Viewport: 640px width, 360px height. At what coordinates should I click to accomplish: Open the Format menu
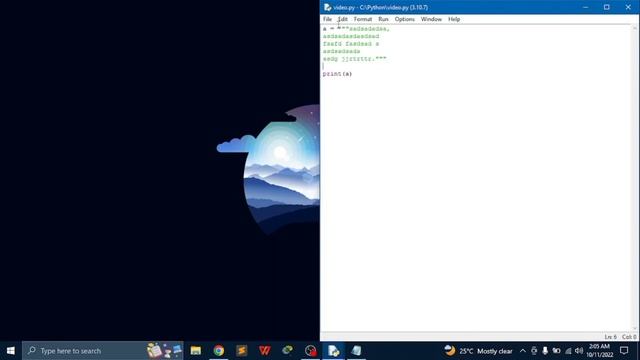(363, 19)
